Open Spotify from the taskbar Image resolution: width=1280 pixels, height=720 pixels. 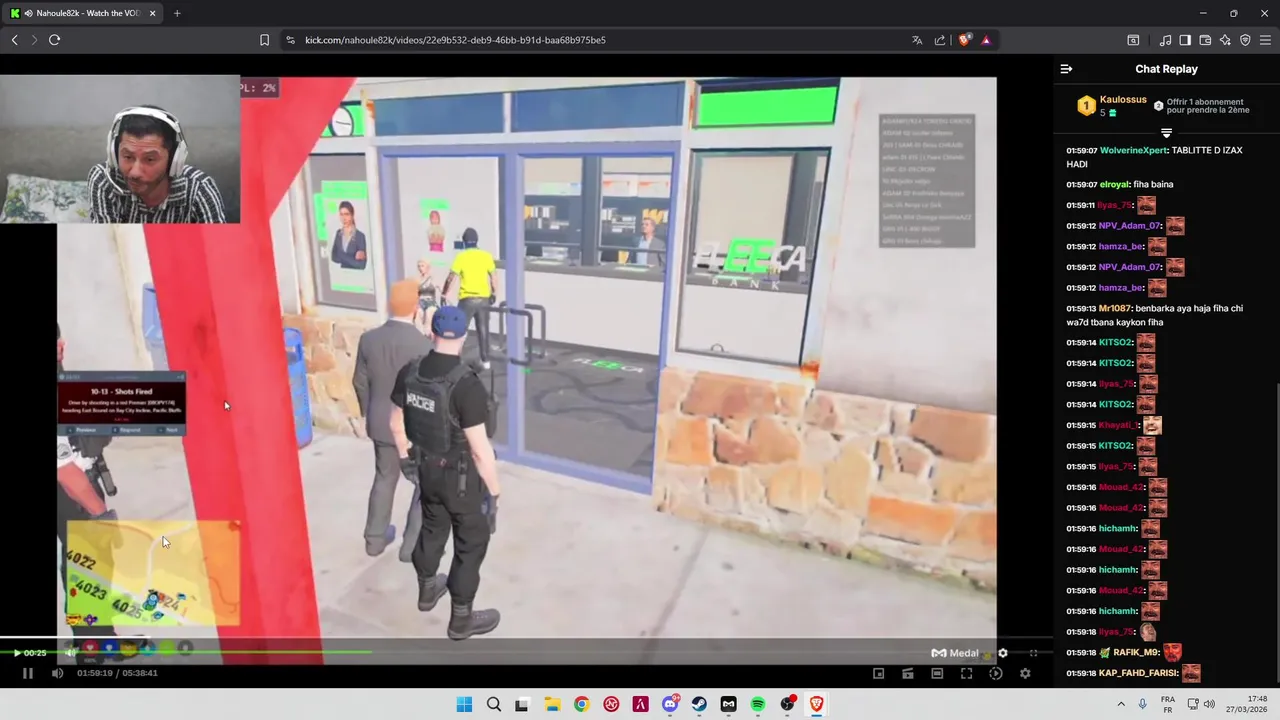pyautogui.click(x=758, y=704)
